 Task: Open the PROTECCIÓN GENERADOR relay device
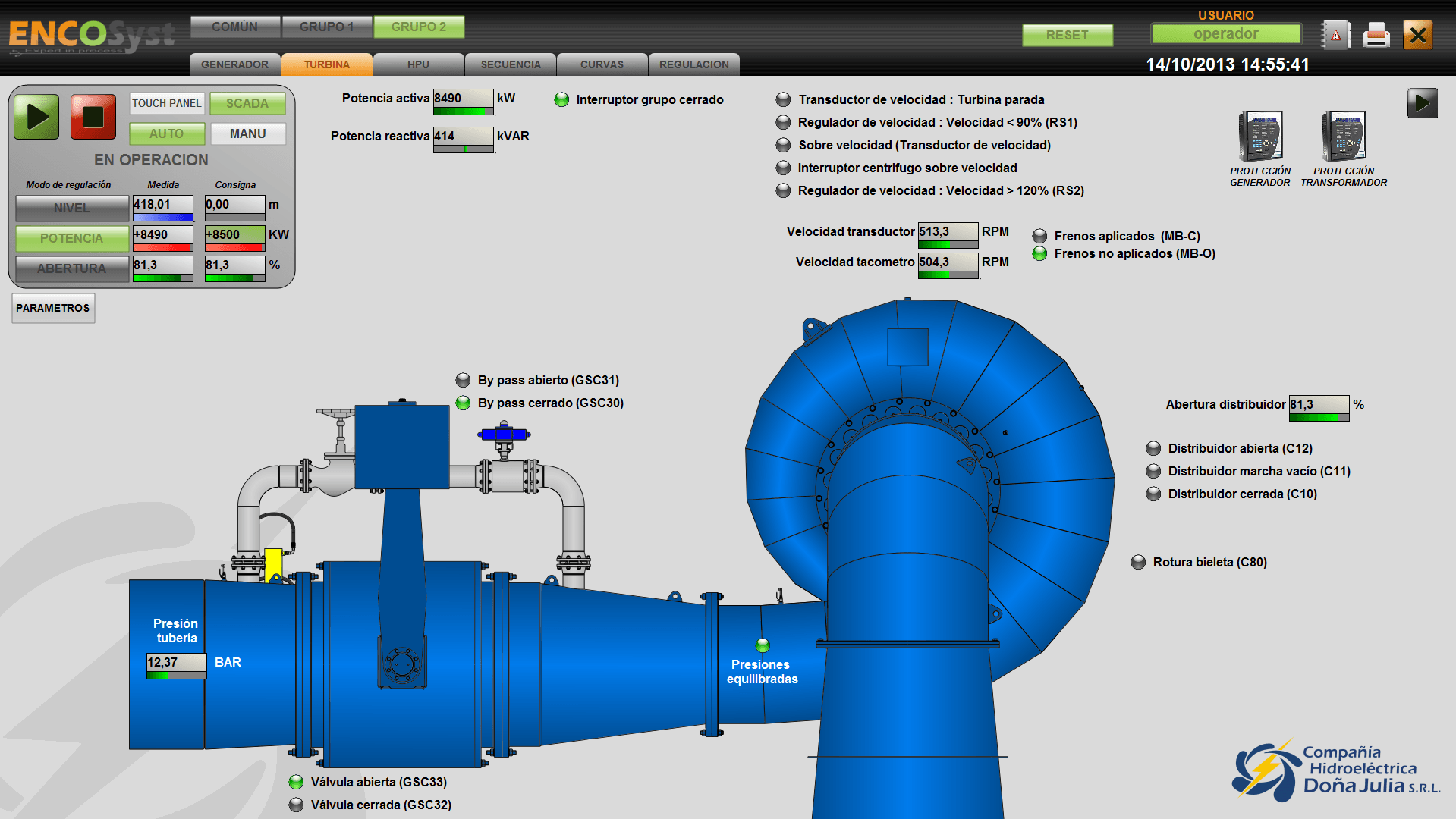pos(1259,136)
